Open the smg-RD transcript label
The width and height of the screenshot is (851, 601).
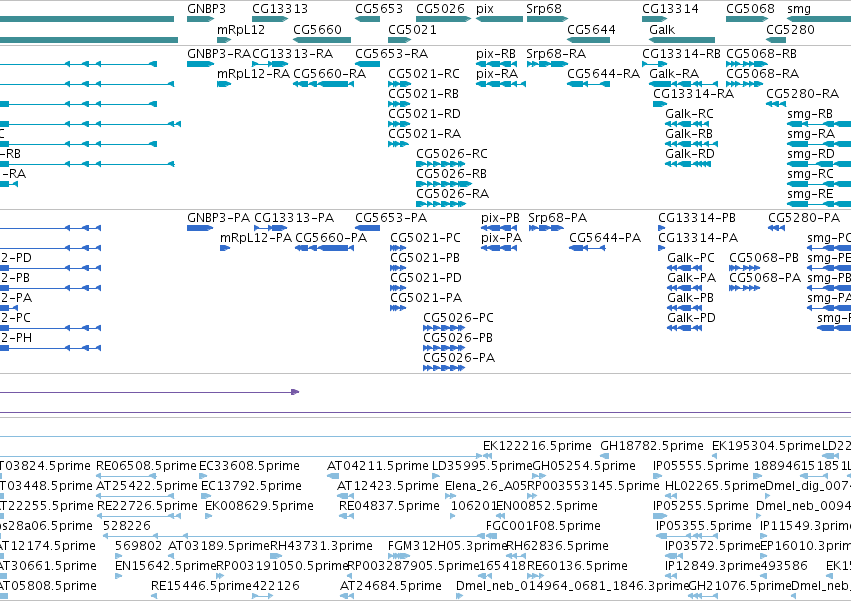(x=811, y=154)
